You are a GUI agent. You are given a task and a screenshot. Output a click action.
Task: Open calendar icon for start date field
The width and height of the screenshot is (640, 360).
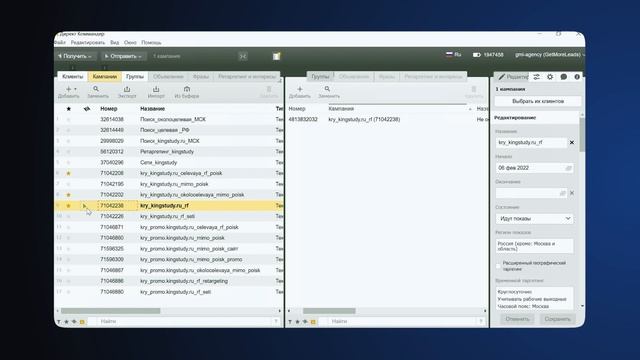[x=568, y=168]
